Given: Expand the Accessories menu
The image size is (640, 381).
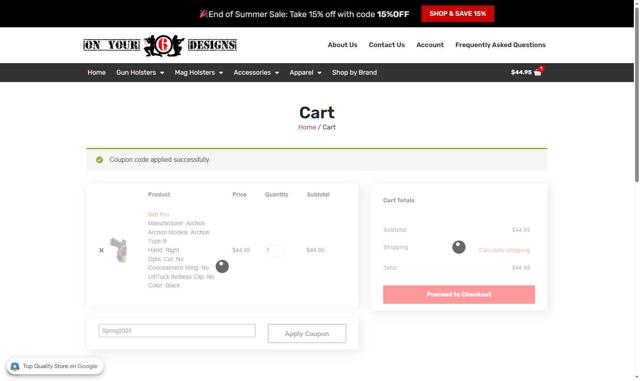Looking at the screenshot, I should [256, 72].
